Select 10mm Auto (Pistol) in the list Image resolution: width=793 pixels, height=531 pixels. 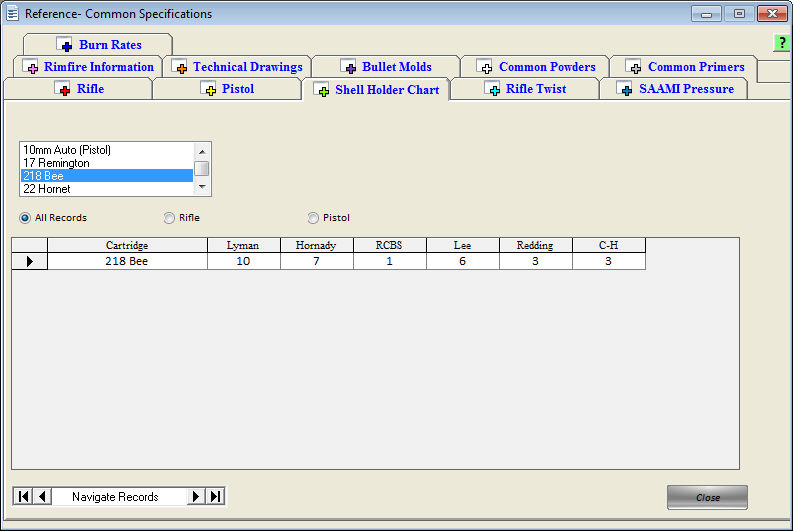point(107,150)
